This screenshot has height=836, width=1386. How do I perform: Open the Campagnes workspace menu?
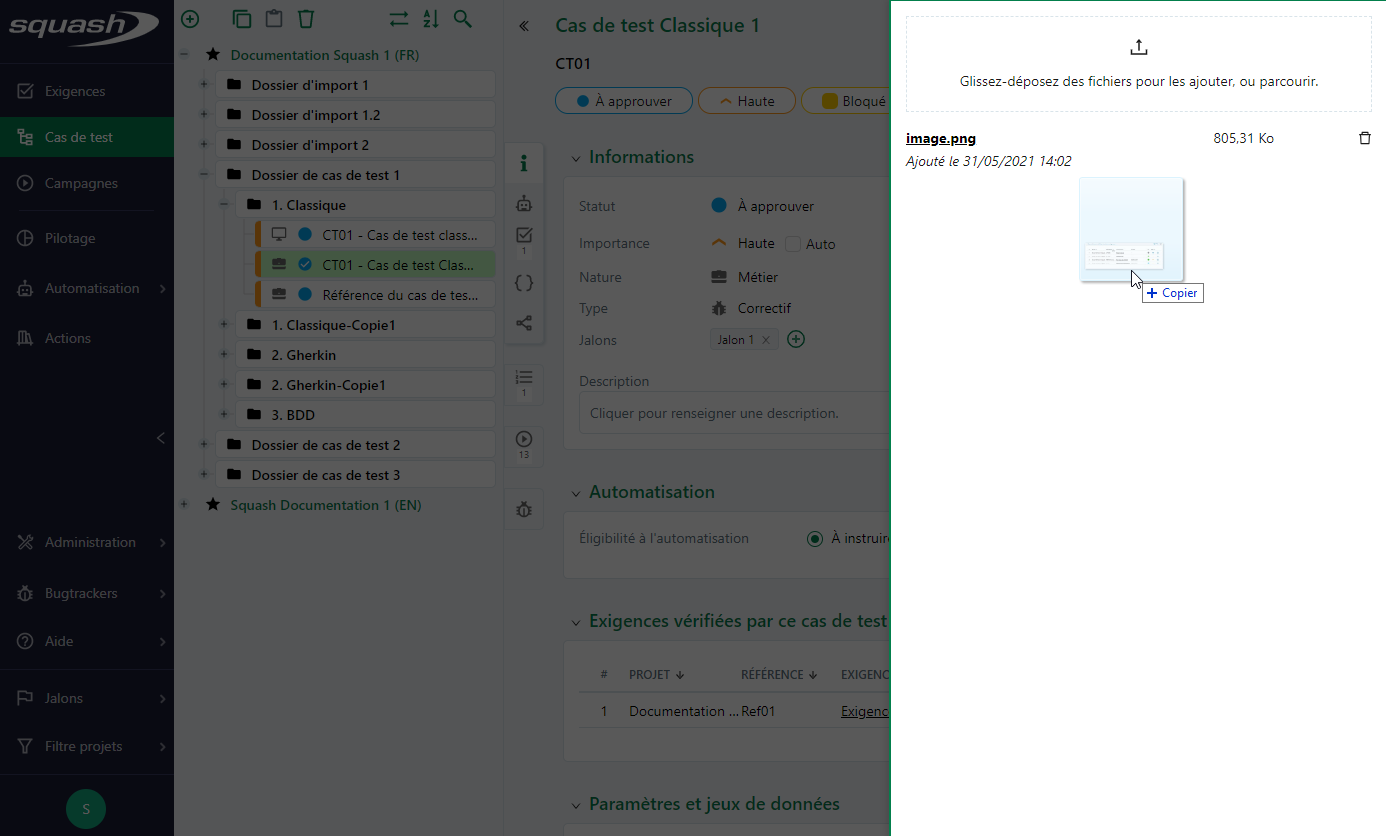point(81,183)
